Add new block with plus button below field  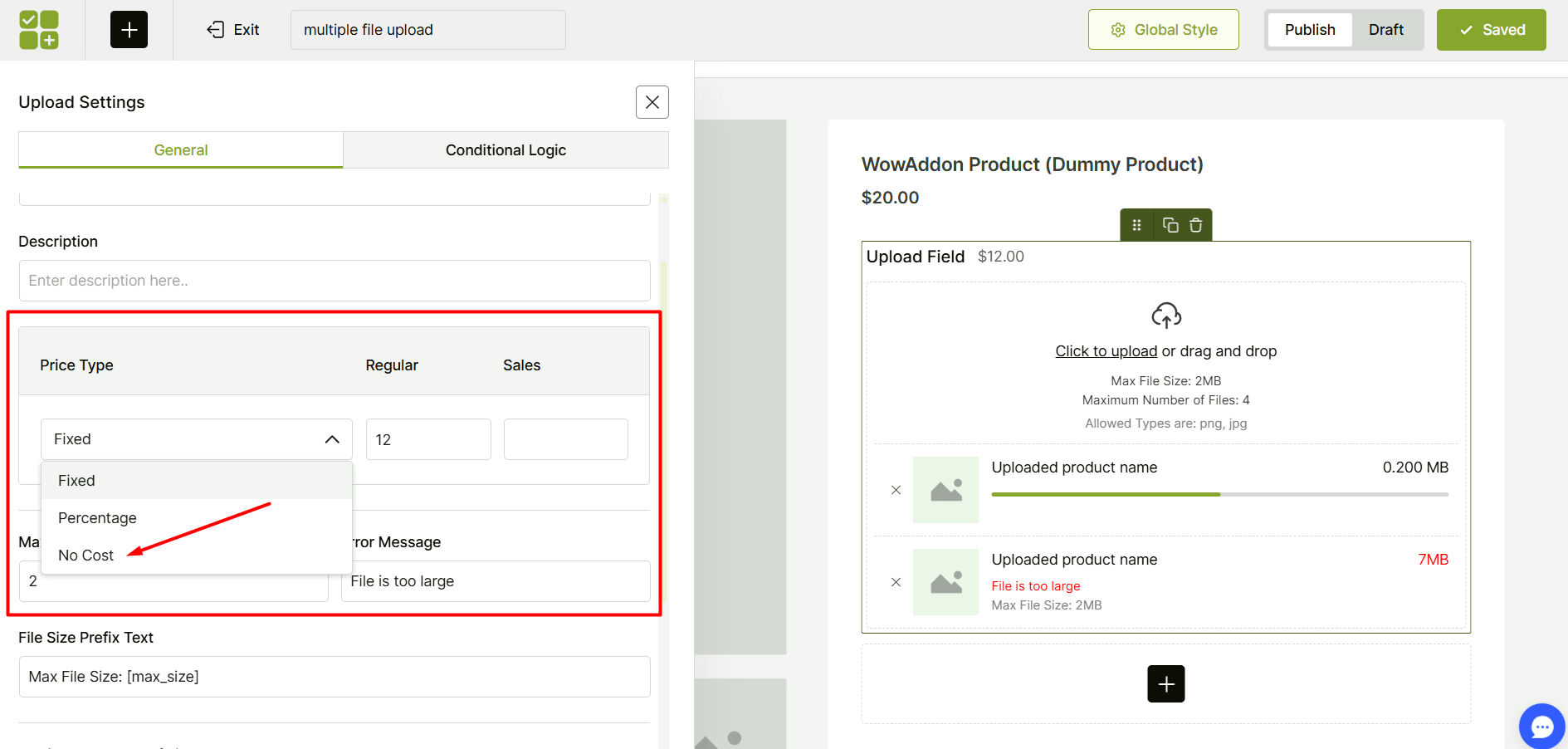1165,683
